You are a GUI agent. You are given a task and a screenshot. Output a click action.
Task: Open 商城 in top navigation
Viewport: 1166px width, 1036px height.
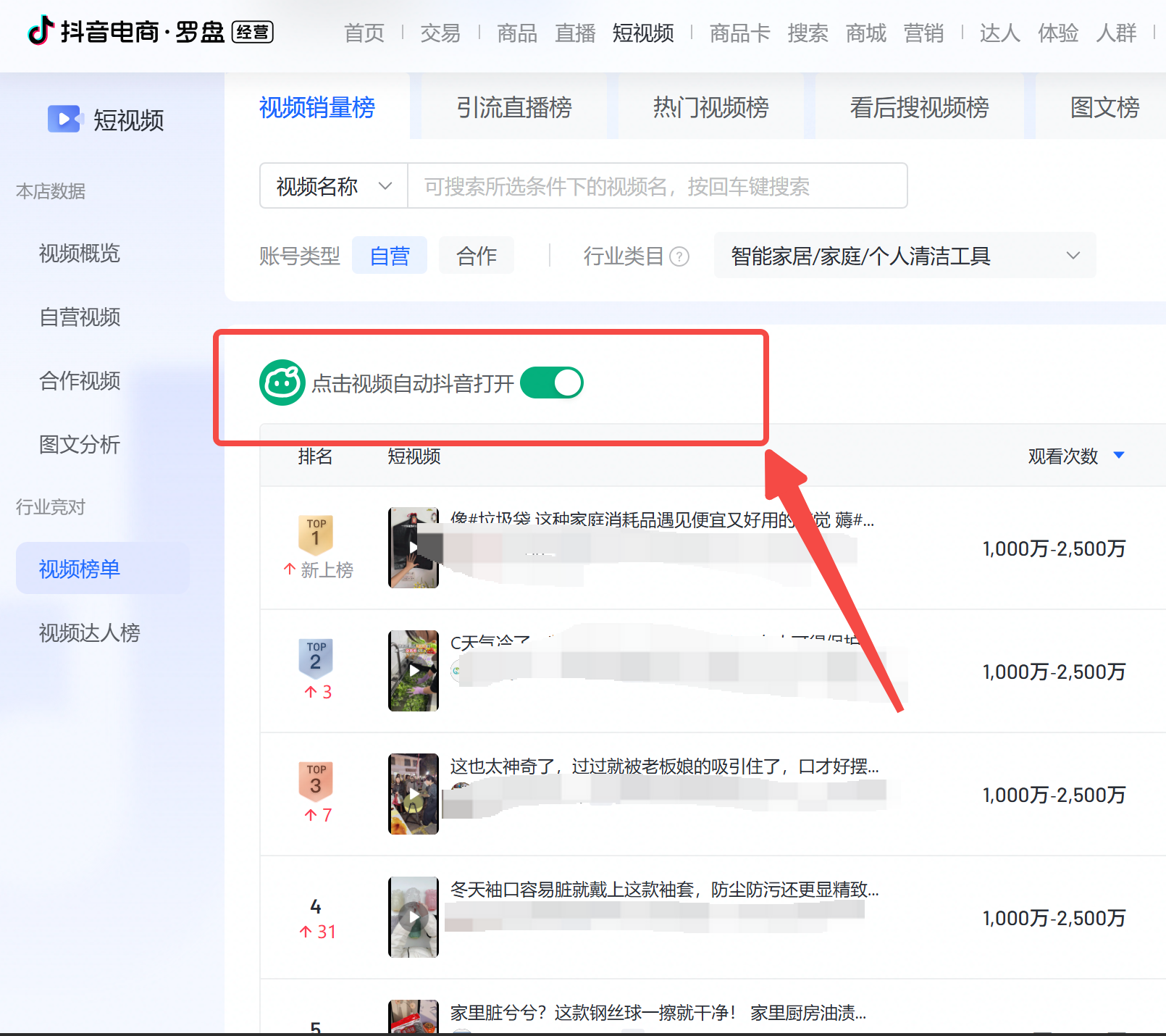coord(866,33)
